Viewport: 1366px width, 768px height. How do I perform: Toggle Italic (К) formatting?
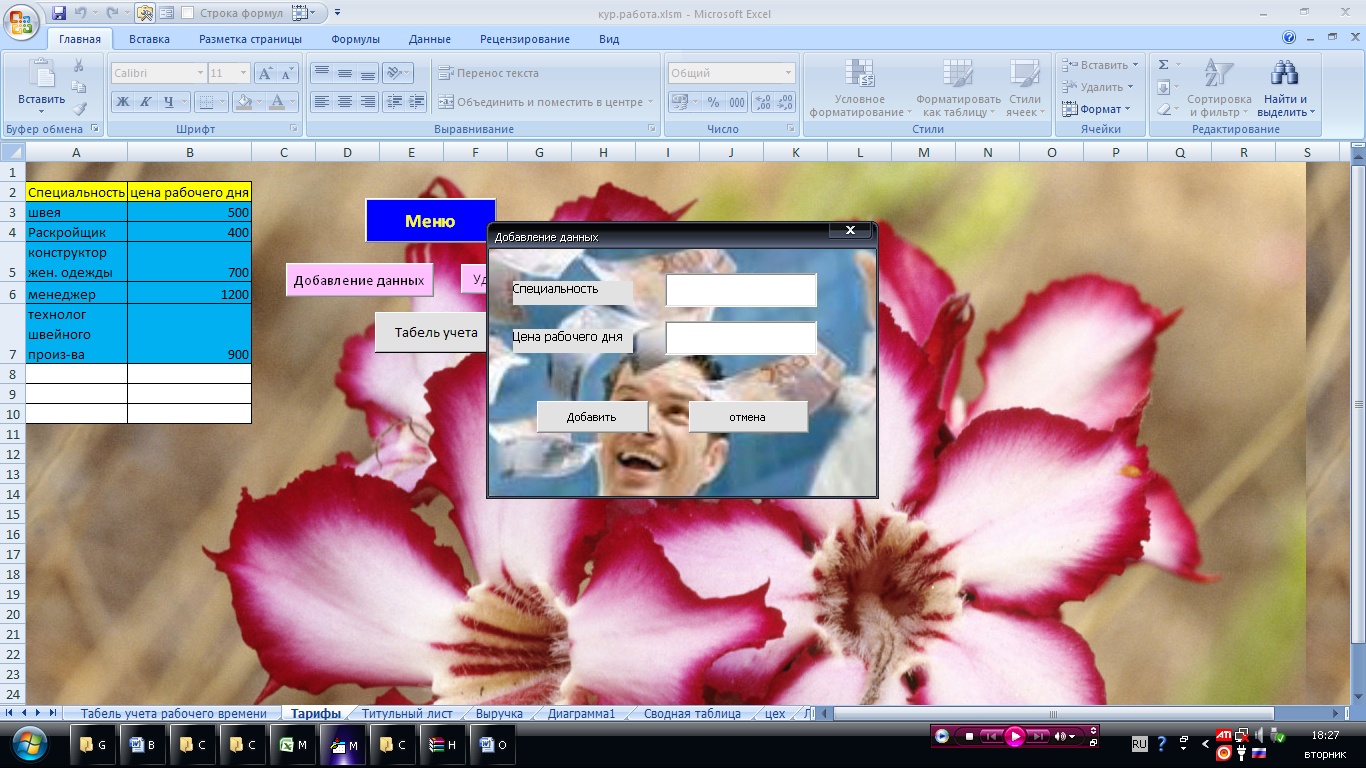146,102
